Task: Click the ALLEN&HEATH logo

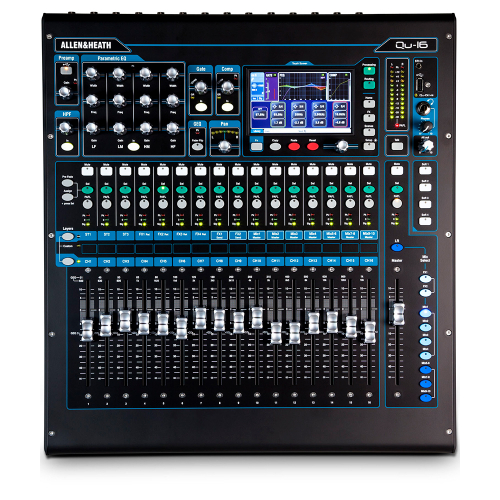Action: [x=86, y=45]
